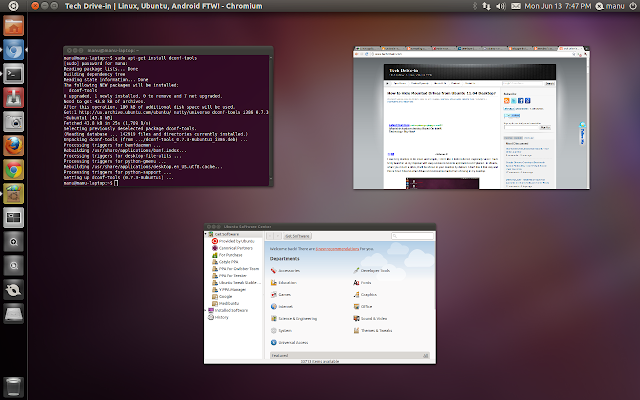Select Provided by Ubuntu in Software Center
This screenshot has width=640, height=400.
[233, 241]
